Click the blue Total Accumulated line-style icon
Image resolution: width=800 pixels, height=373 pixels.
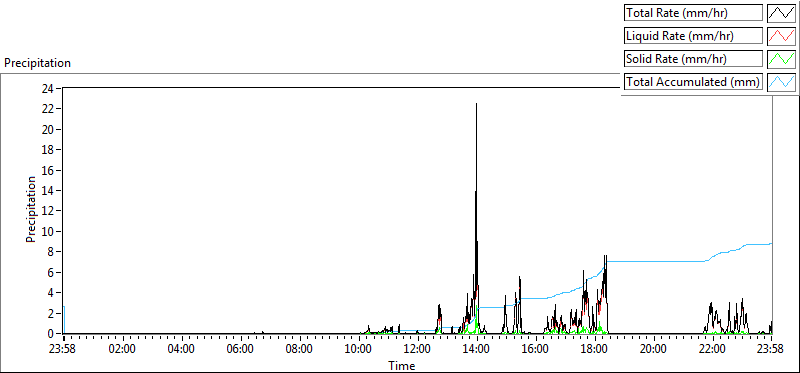click(782, 82)
